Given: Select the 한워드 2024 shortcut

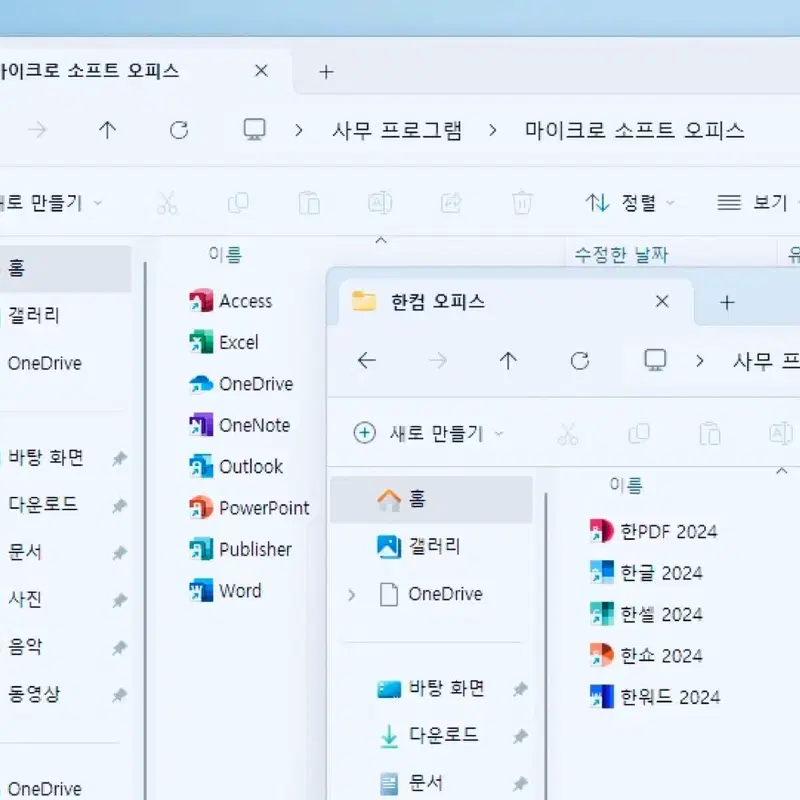Looking at the screenshot, I should pos(655,696).
